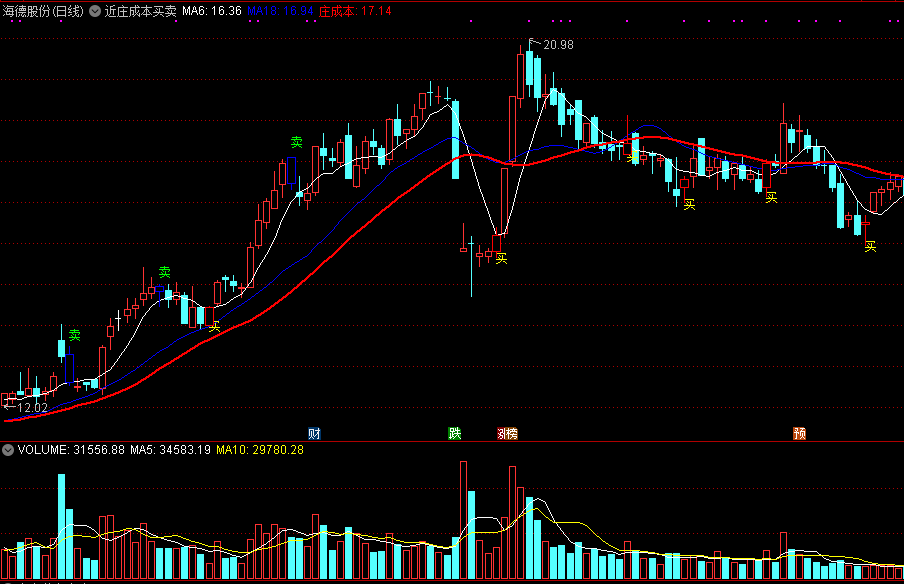Click the red 庄成本: 17.14 label
Screen dimensions: 904x584
point(355,11)
